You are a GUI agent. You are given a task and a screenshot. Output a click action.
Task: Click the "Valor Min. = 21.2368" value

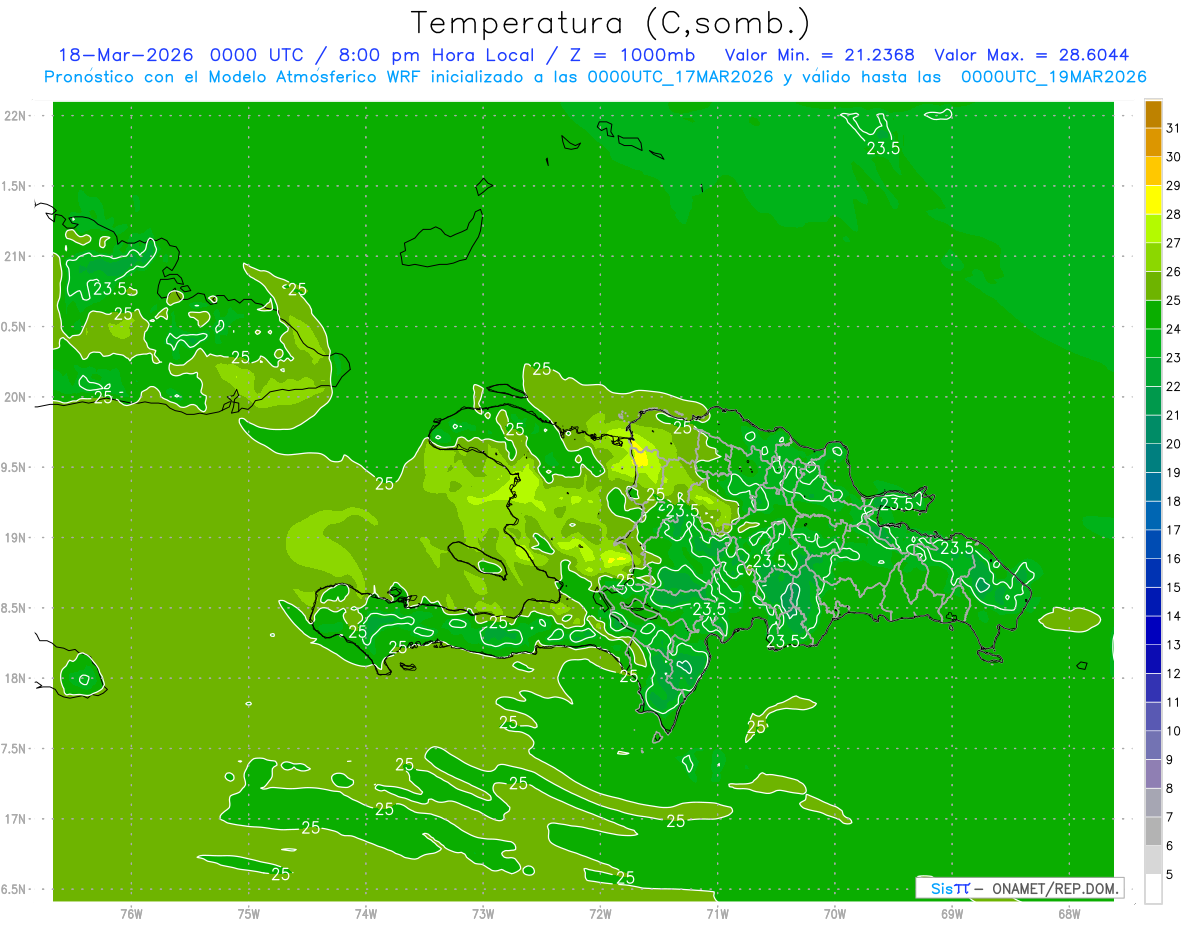point(820,55)
